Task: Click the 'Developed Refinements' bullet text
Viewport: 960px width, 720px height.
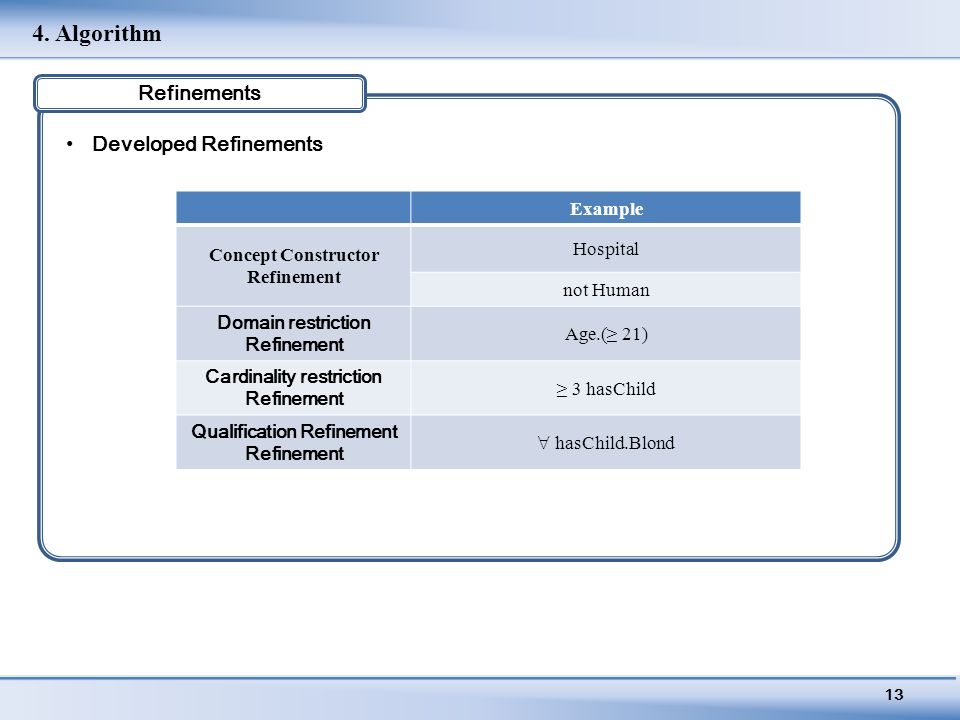Action: pos(207,144)
